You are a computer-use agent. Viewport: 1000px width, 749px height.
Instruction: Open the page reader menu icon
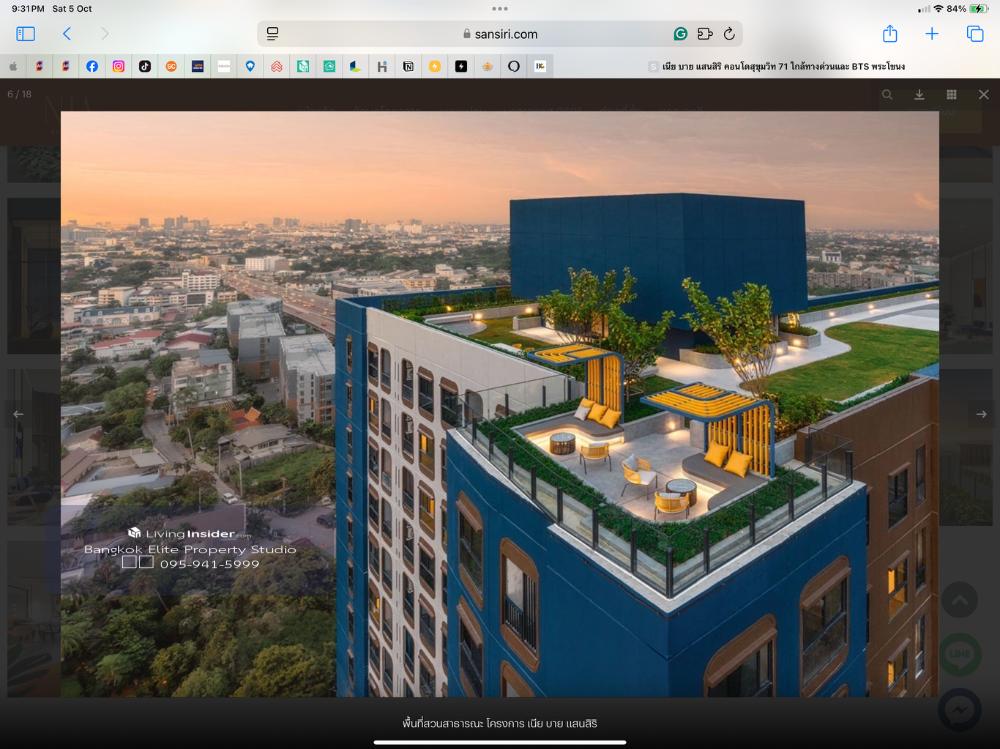[273, 34]
